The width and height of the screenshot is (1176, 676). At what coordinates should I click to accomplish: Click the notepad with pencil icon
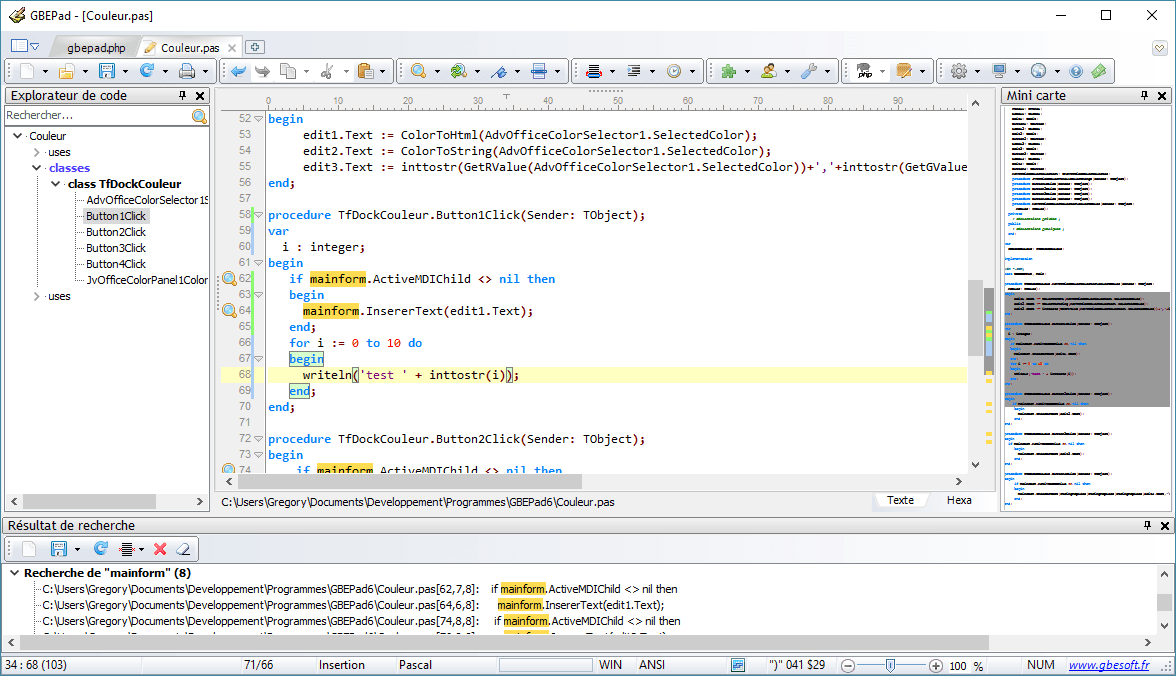coord(904,71)
